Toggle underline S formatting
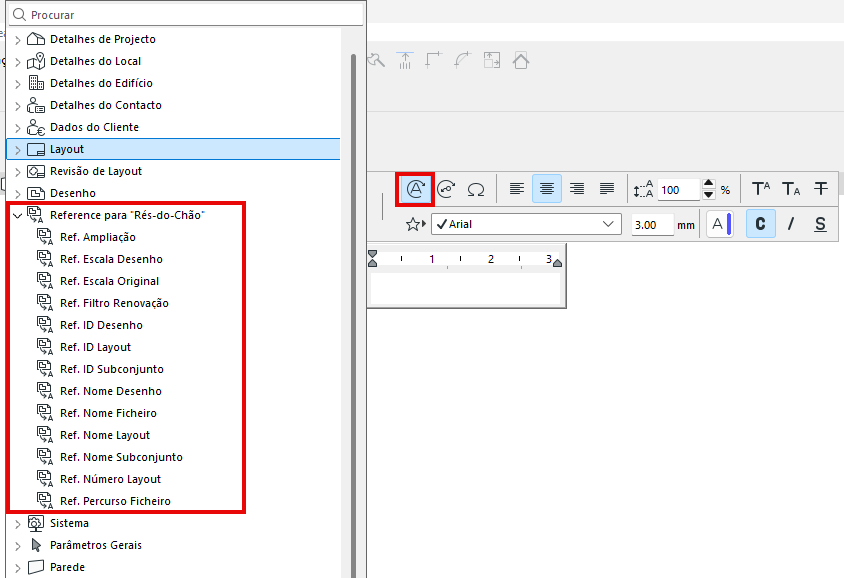 [x=820, y=224]
